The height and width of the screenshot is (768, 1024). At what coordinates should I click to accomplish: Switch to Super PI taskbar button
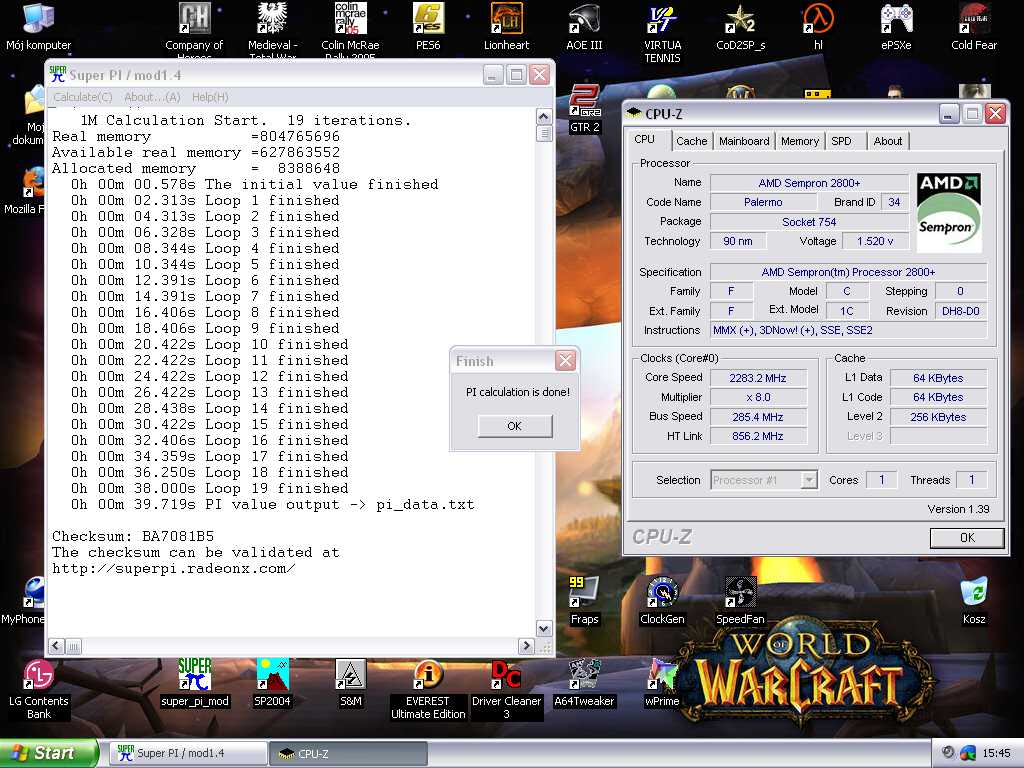point(187,754)
